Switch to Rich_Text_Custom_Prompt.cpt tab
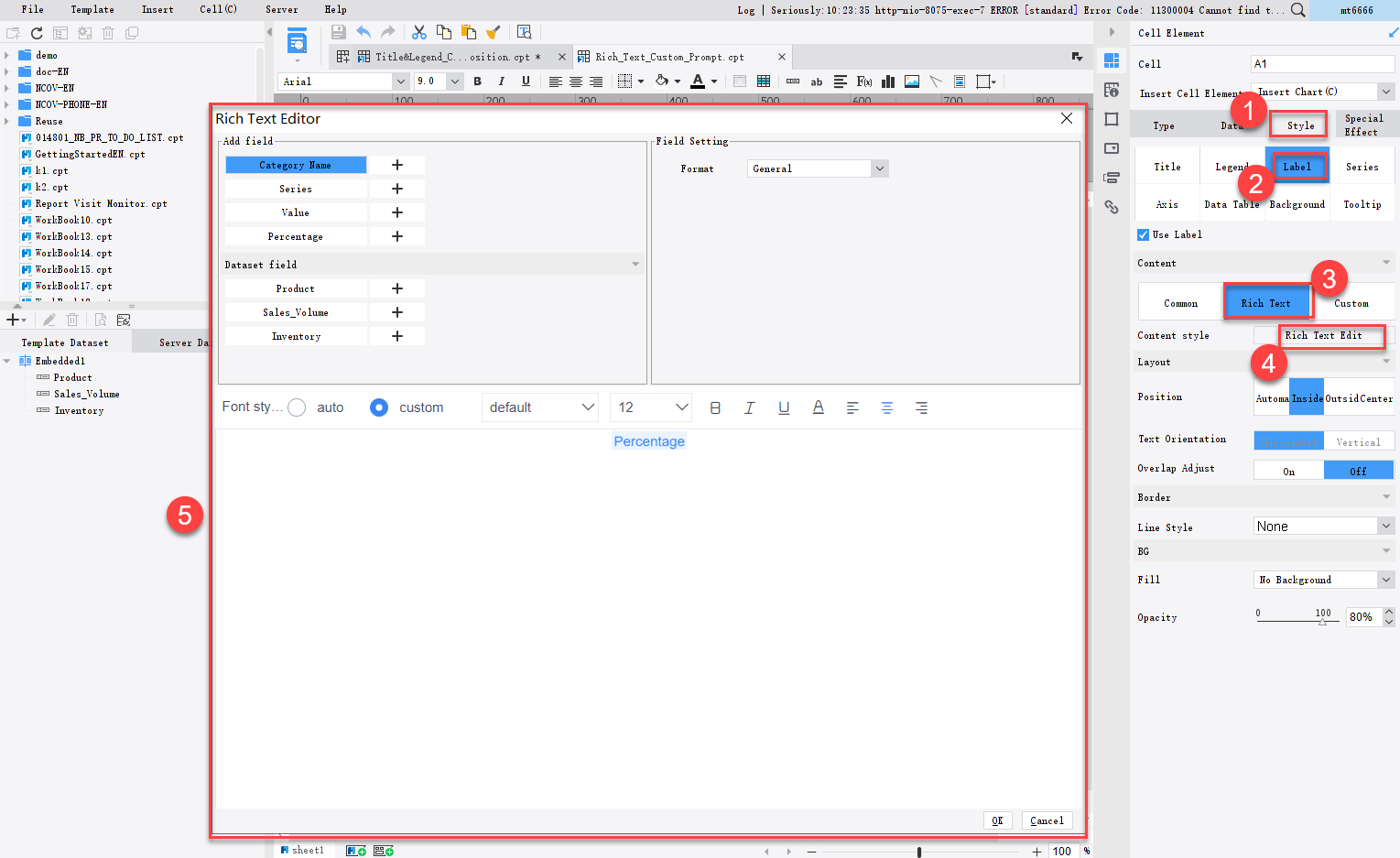The image size is (1400, 858). (x=669, y=57)
